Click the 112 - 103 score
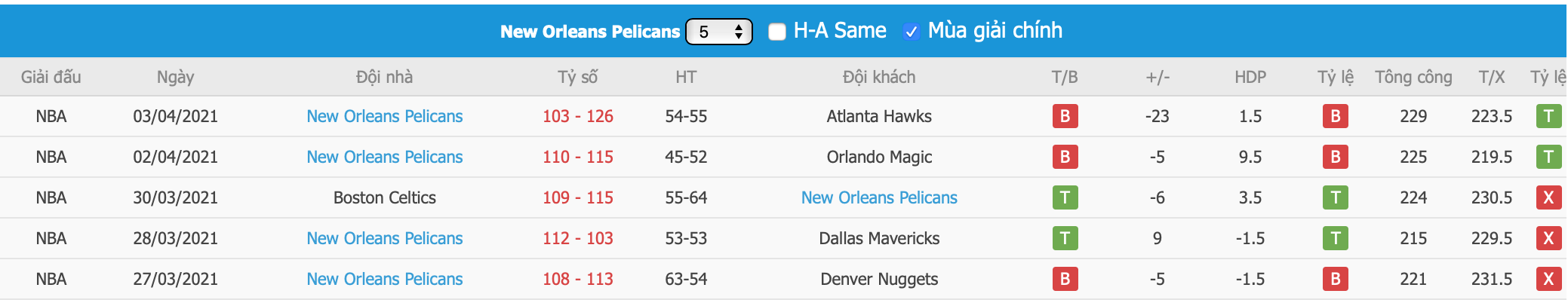Image resolution: width=1568 pixels, height=306 pixels. 577,238
